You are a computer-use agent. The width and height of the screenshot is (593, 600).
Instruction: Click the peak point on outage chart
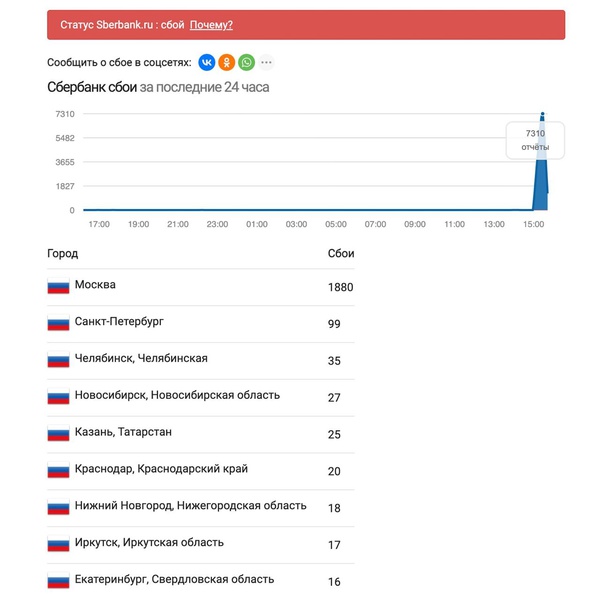[542, 114]
